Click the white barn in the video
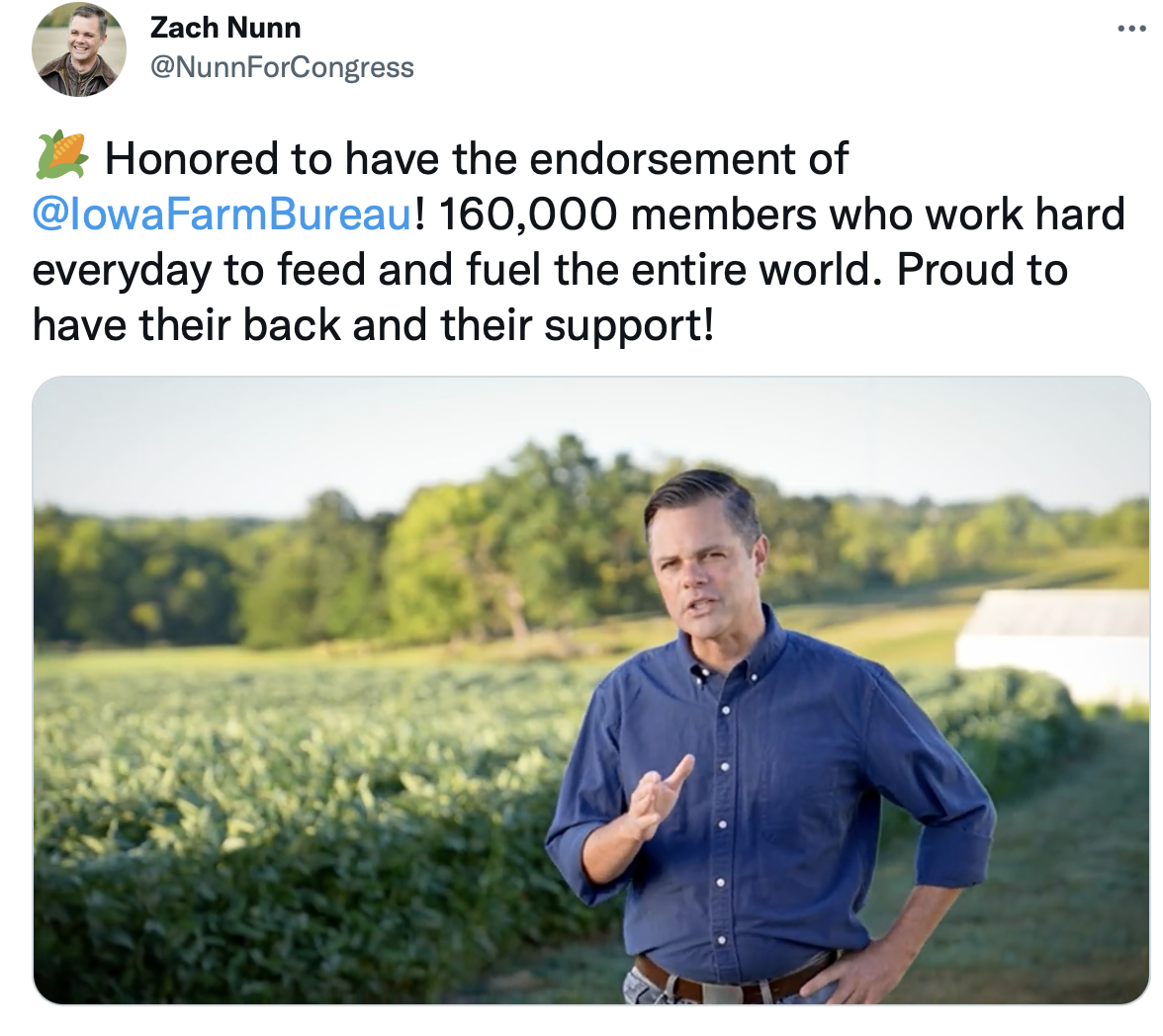Screen dimensions: 1163x1036 coord(1053,644)
